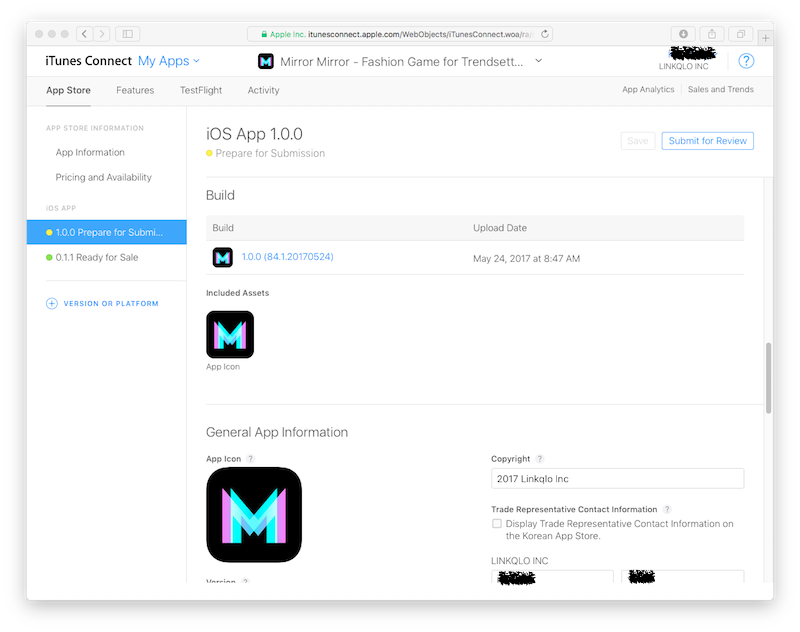800x632 pixels.
Task: Open the Included Assets App Icon thumbnail
Action: pos(230,335)
